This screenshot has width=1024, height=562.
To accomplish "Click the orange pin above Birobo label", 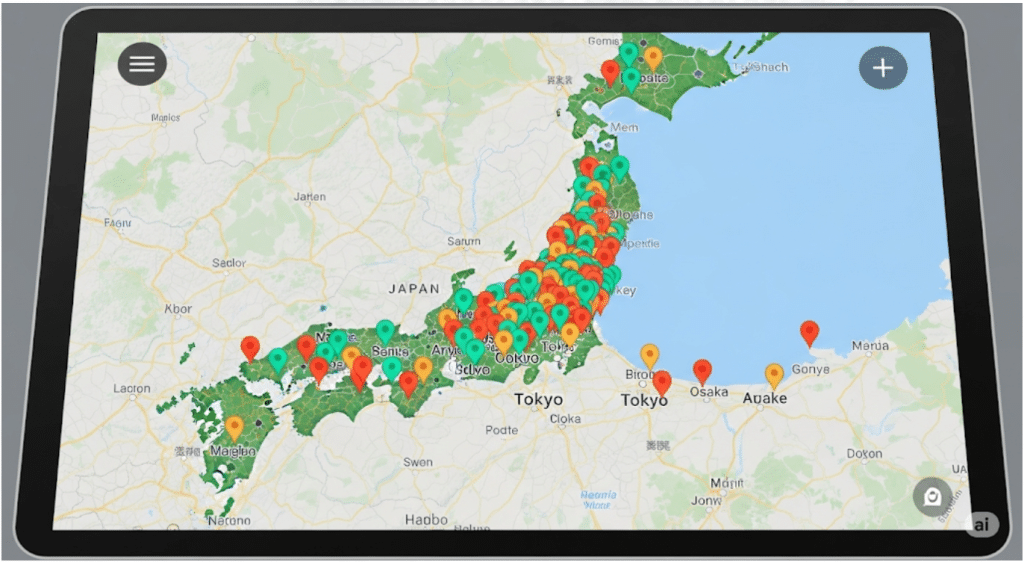I will click(650, 354).
